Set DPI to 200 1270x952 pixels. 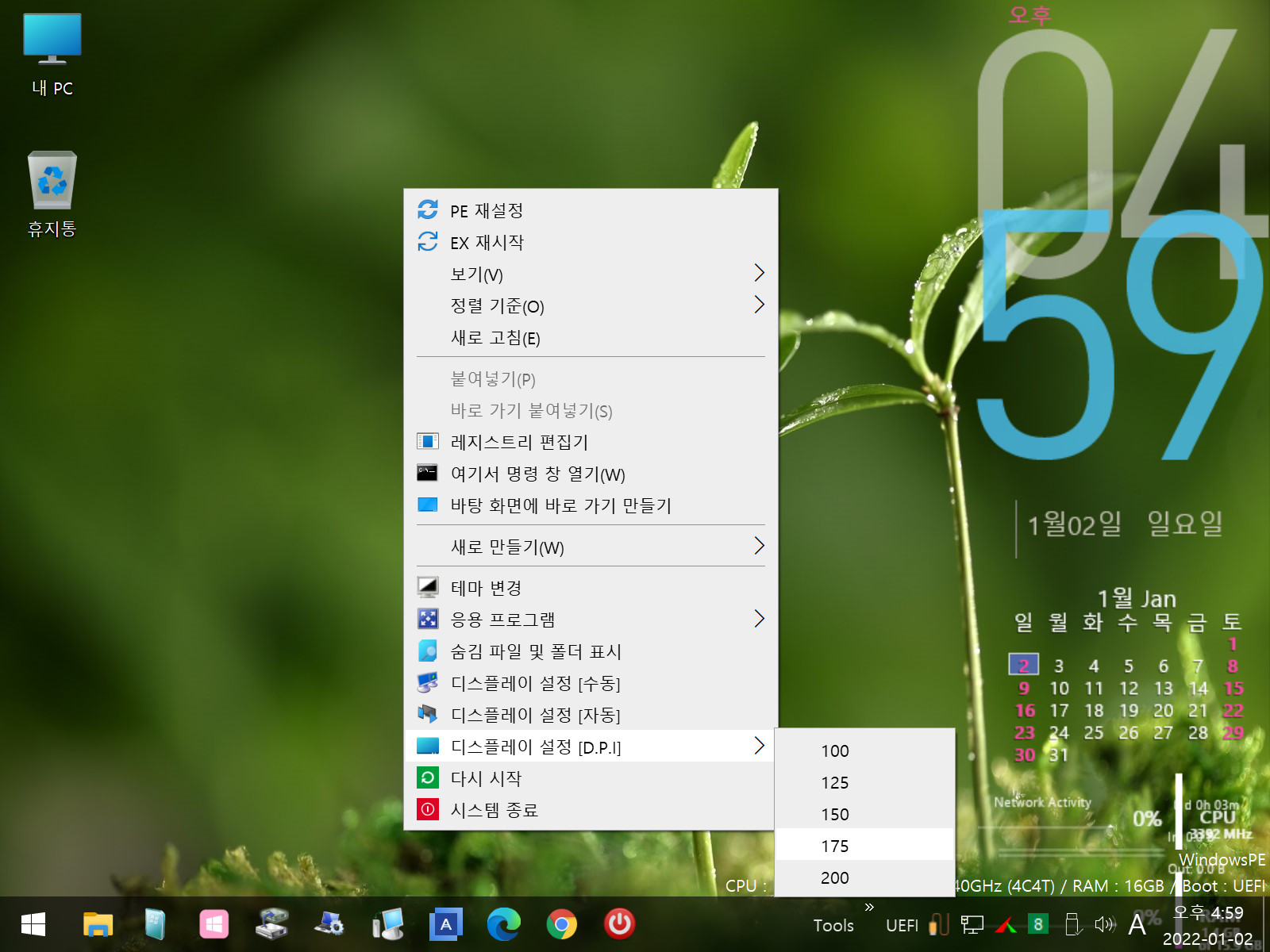pyautogui.click(x=864, y=877)
